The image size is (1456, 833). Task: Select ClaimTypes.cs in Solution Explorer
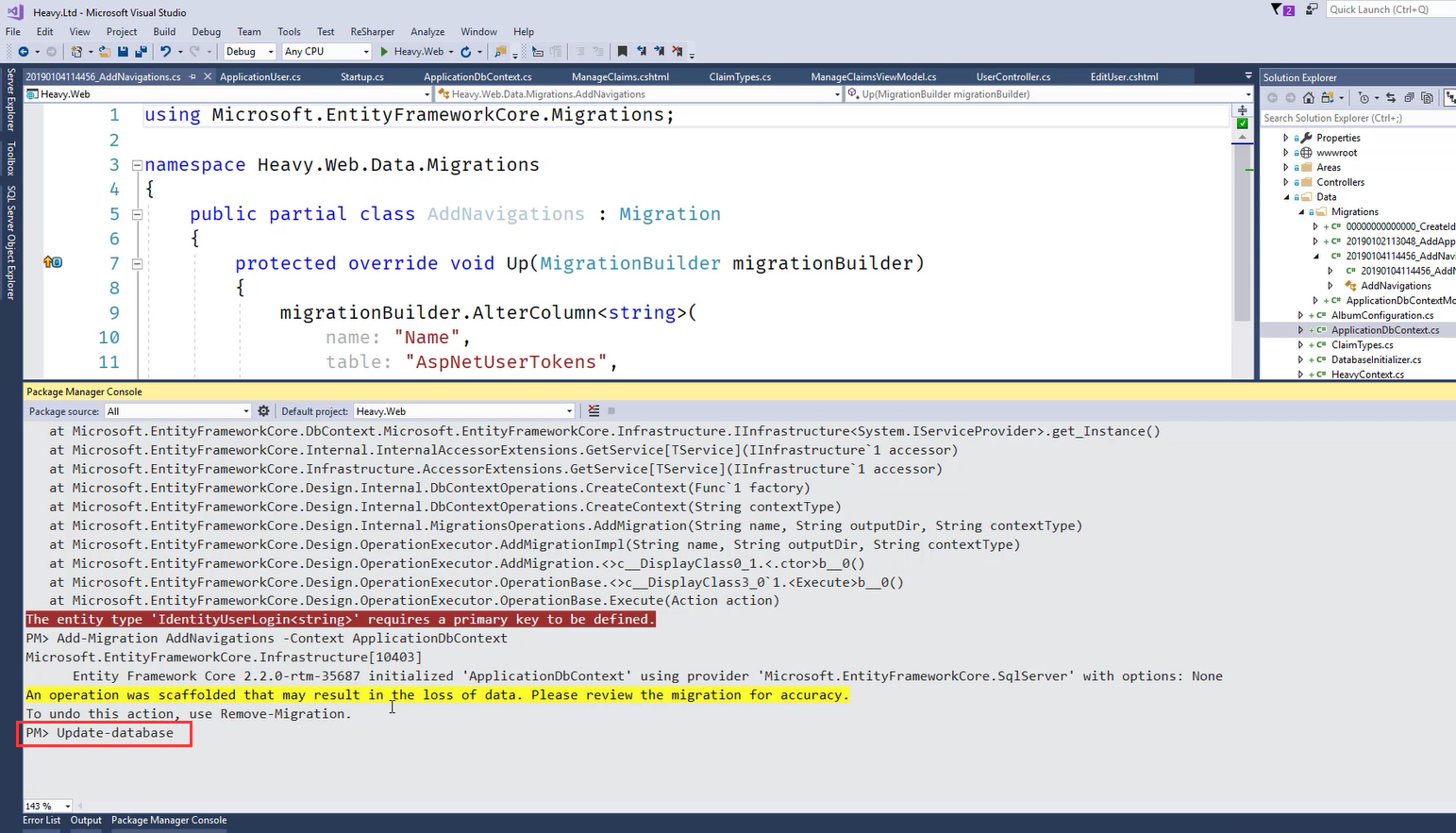click(1362, 345)
